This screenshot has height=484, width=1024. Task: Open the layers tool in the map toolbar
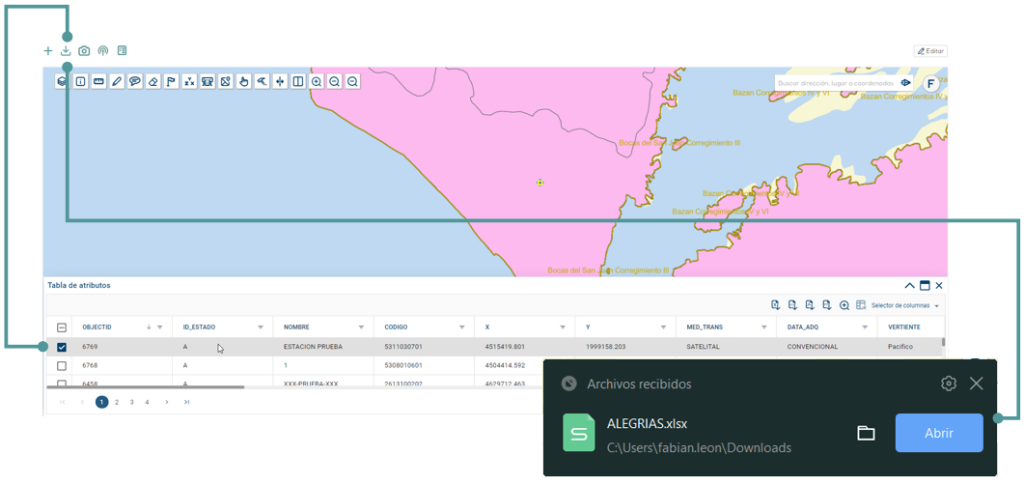[61, 82]
